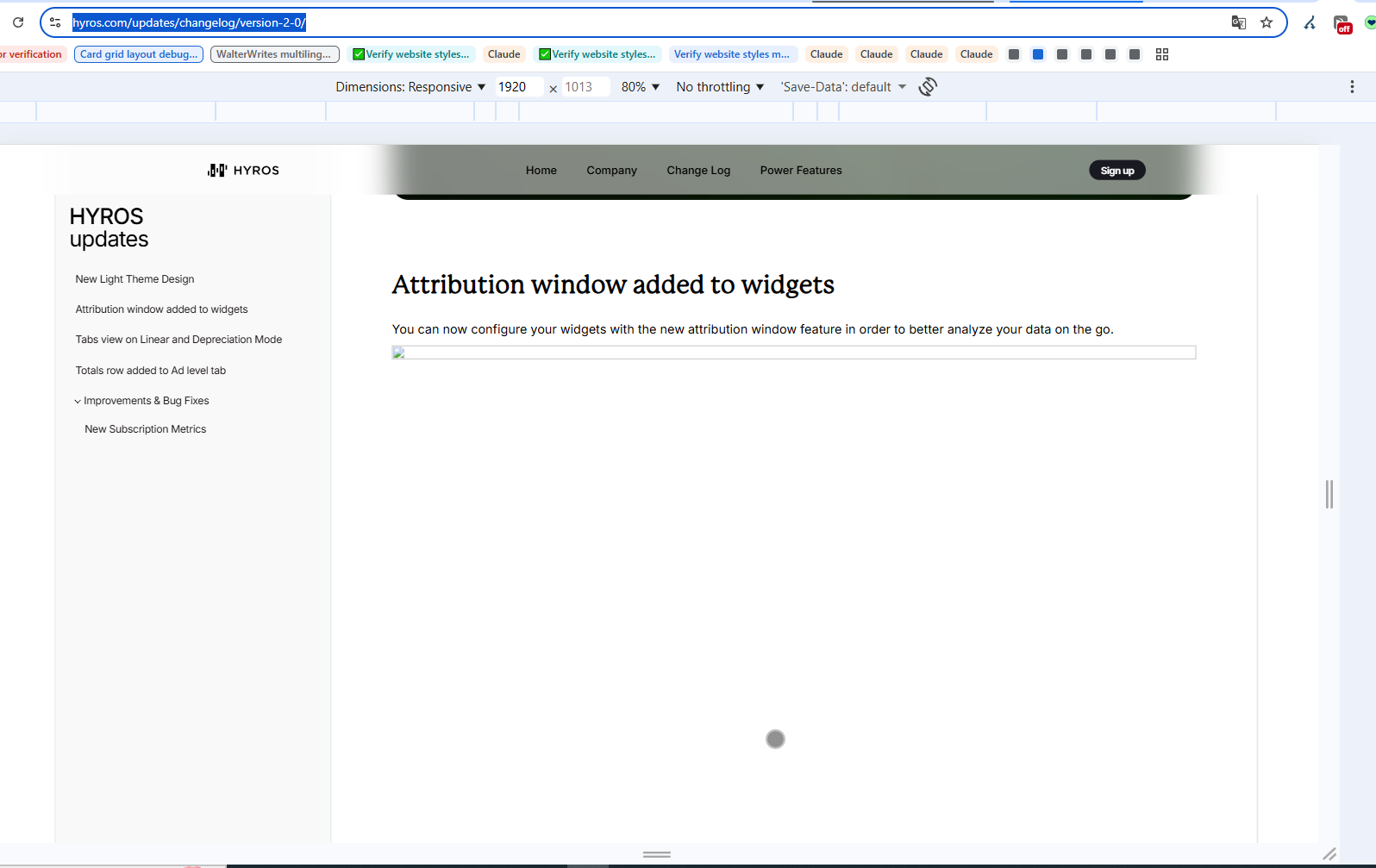Open the blue 'Verify website styles m...' group
Screen dimensions: 1376x868
click(733, 54)
